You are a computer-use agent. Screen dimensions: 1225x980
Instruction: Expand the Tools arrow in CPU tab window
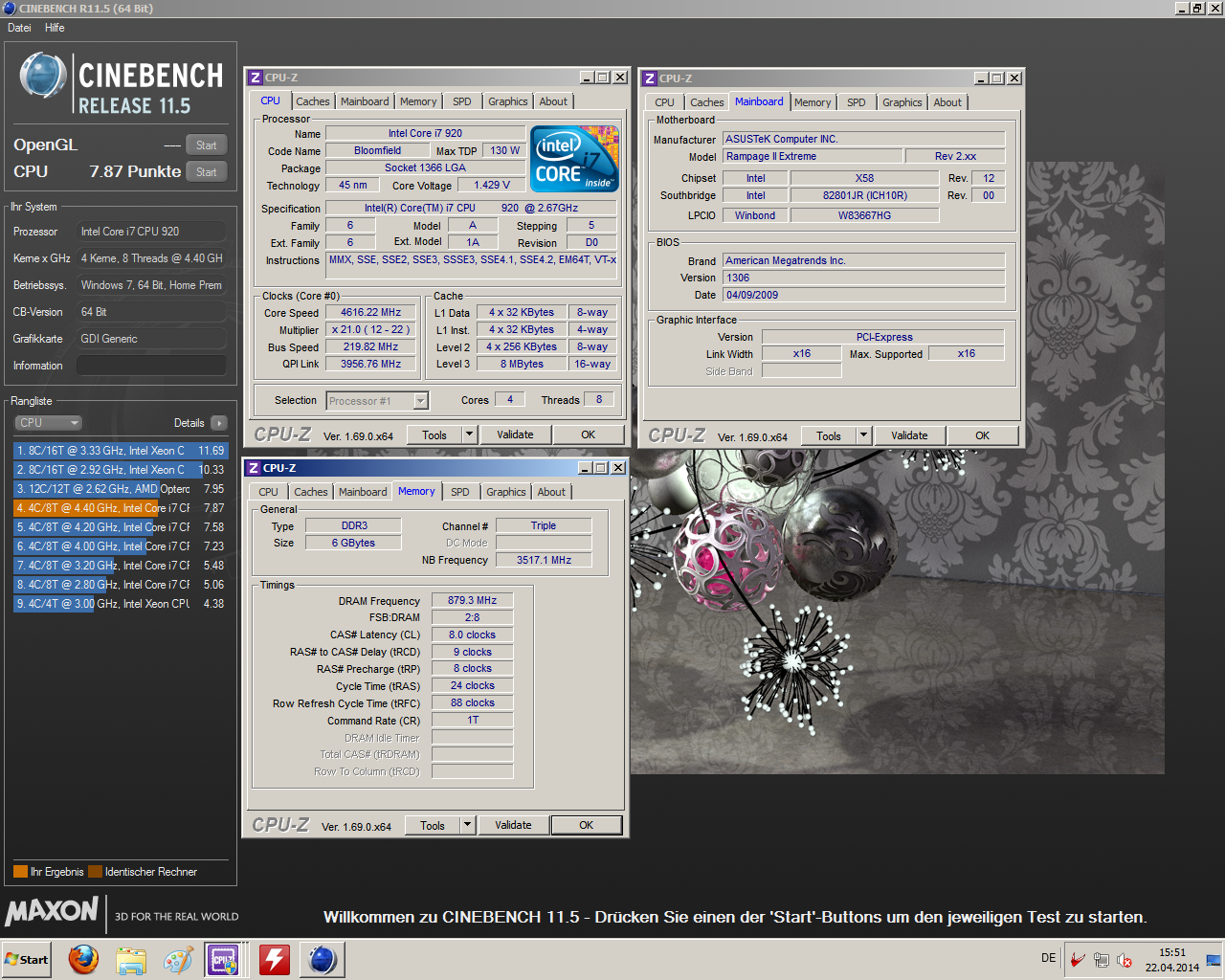tap(469, 434)
